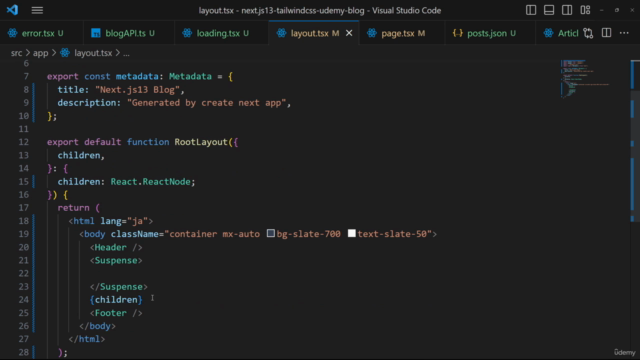Viewport: 640px width, 360px height.
Task: Click the metadata constant name
Action: (x=137, y=76)
